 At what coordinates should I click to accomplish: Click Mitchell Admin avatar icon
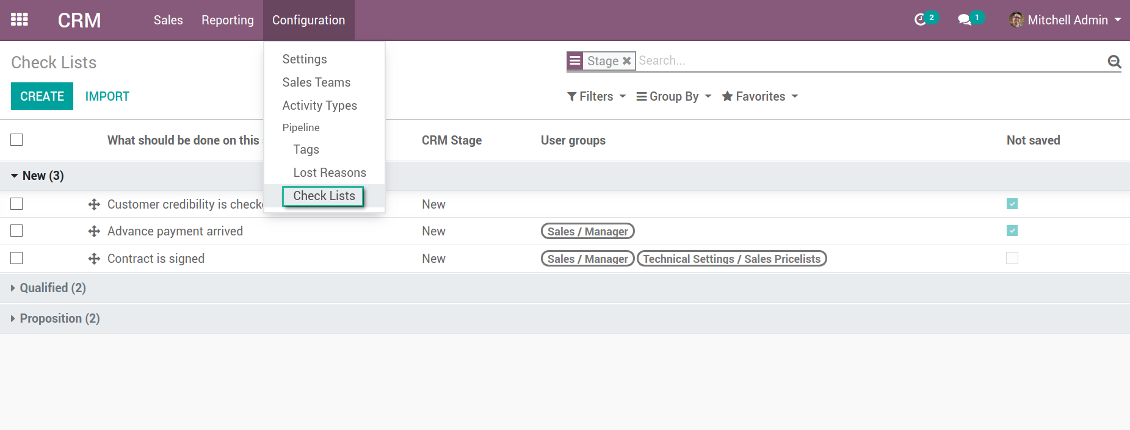(x=1017, y=20)
